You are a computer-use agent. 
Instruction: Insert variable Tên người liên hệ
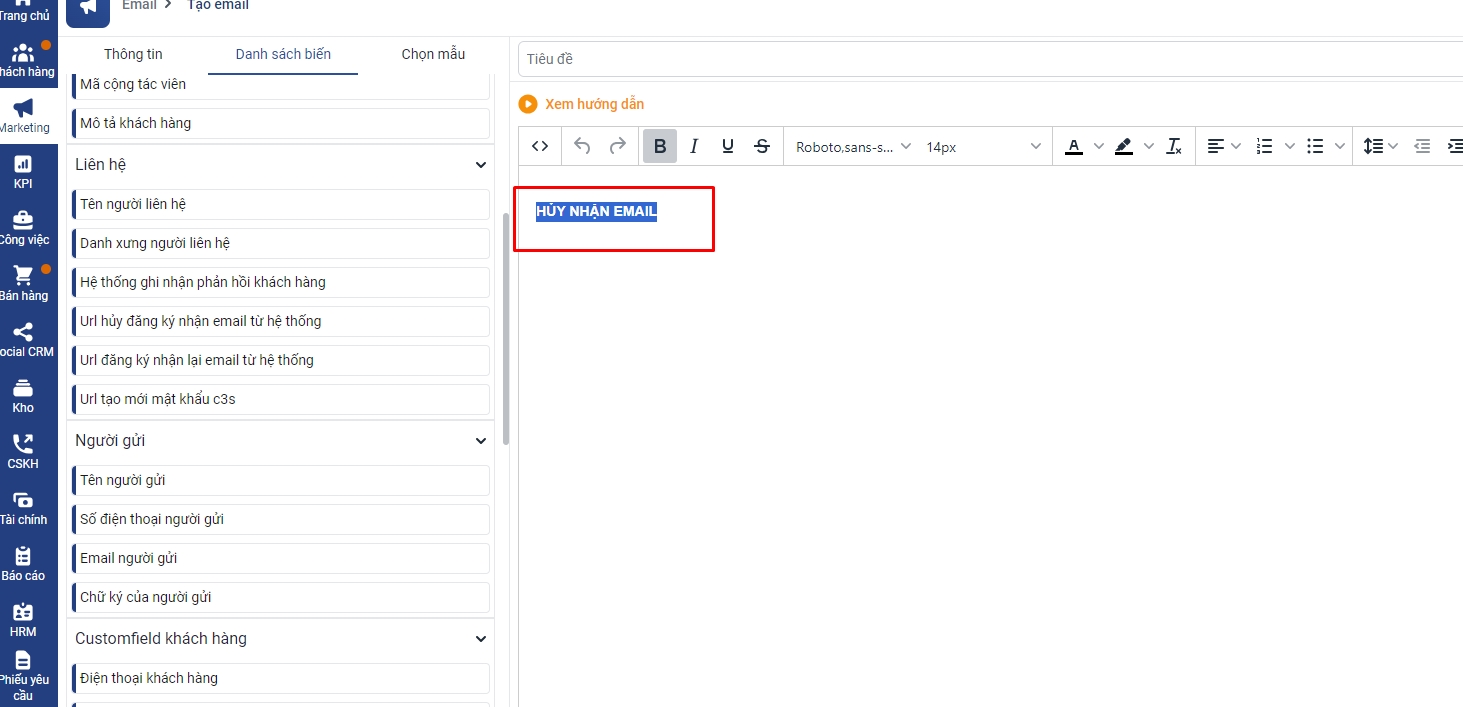pyautogui.click(x=281, y=204)
